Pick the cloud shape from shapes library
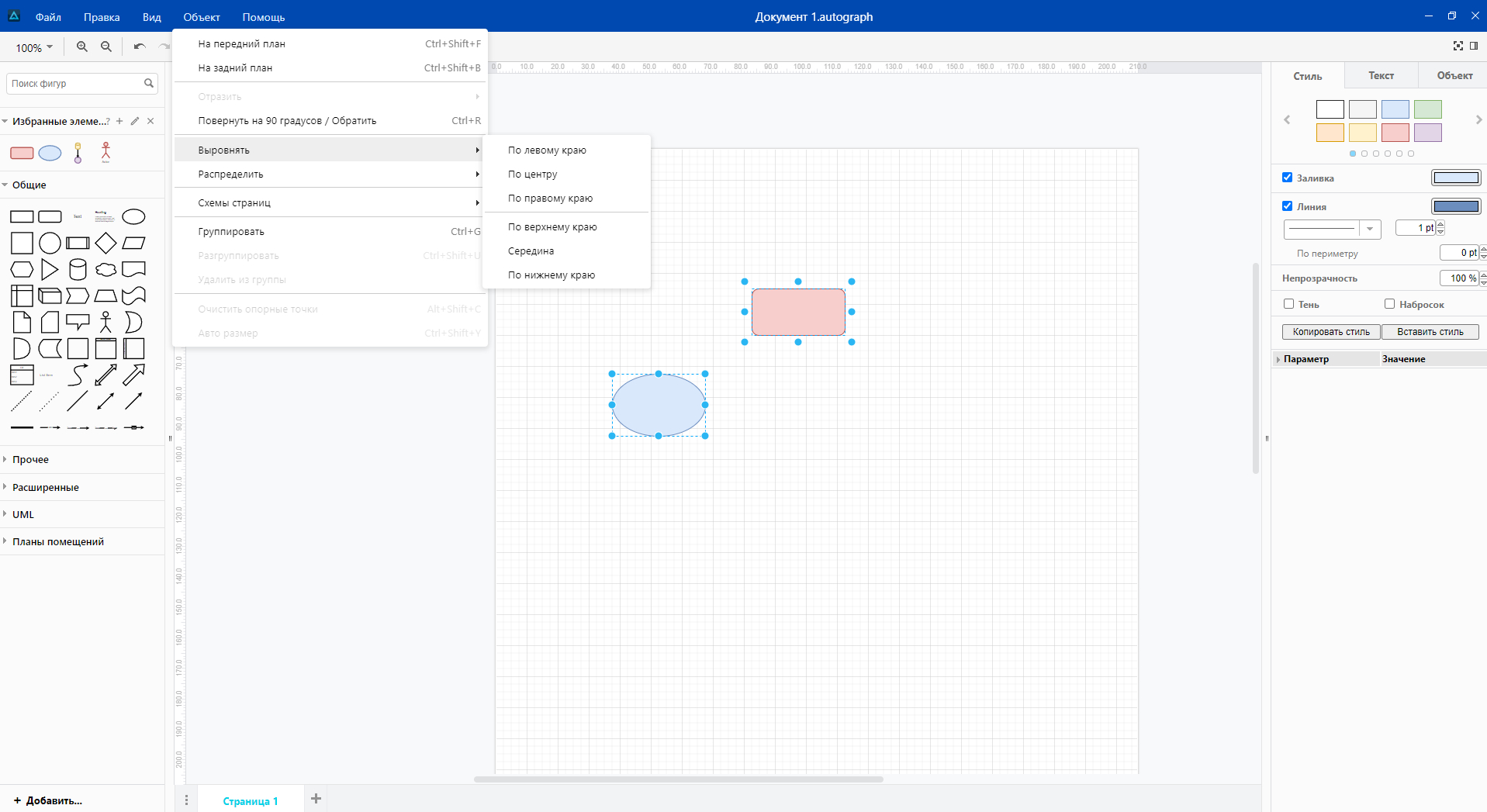Screen dimensions: 1487x812 (105, 269)
